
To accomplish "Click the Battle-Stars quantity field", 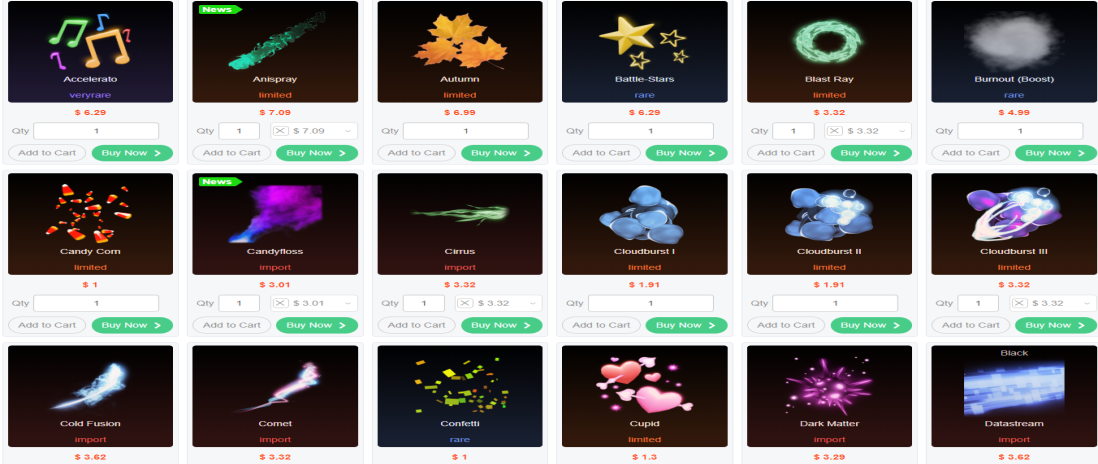I will click(651, 131).
